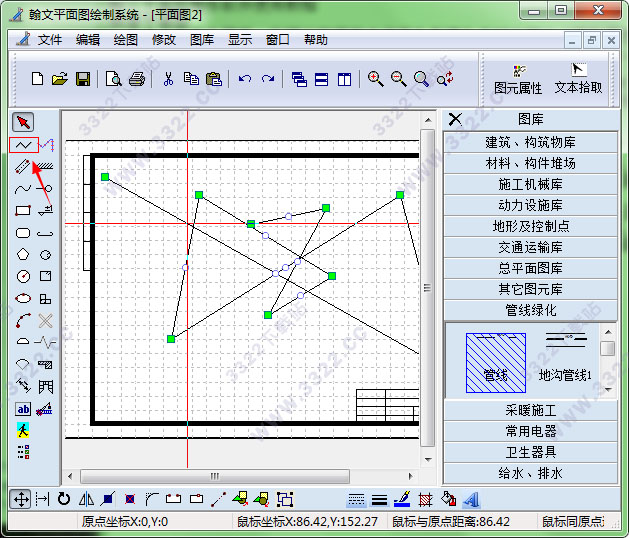This screenshot has height=538, width=629.
Task: Undo the last action
Action: 244,79
